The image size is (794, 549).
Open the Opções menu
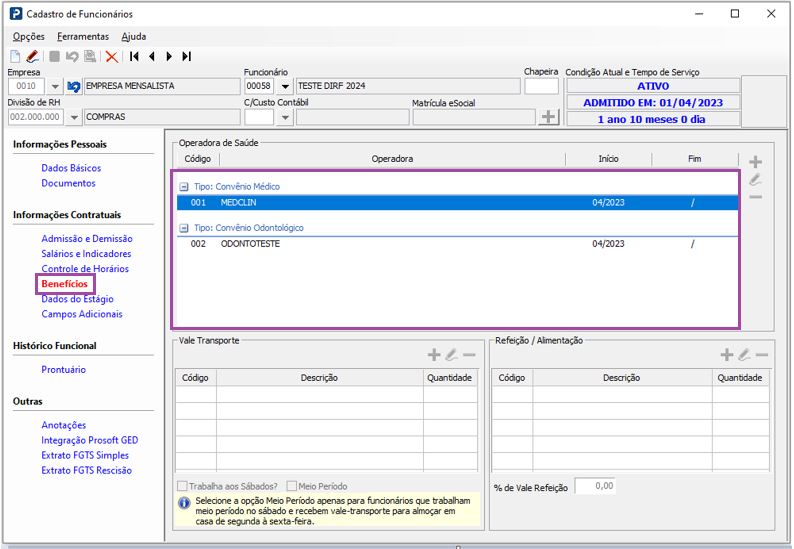(x=29, y=36)
